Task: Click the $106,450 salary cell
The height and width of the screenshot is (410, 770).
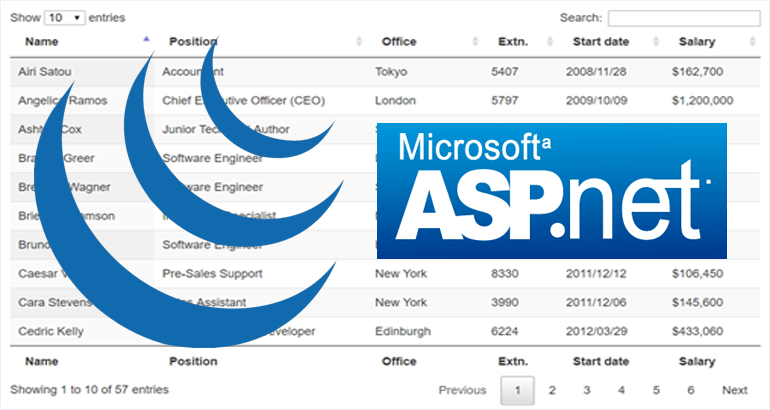Action: (697, 273)
